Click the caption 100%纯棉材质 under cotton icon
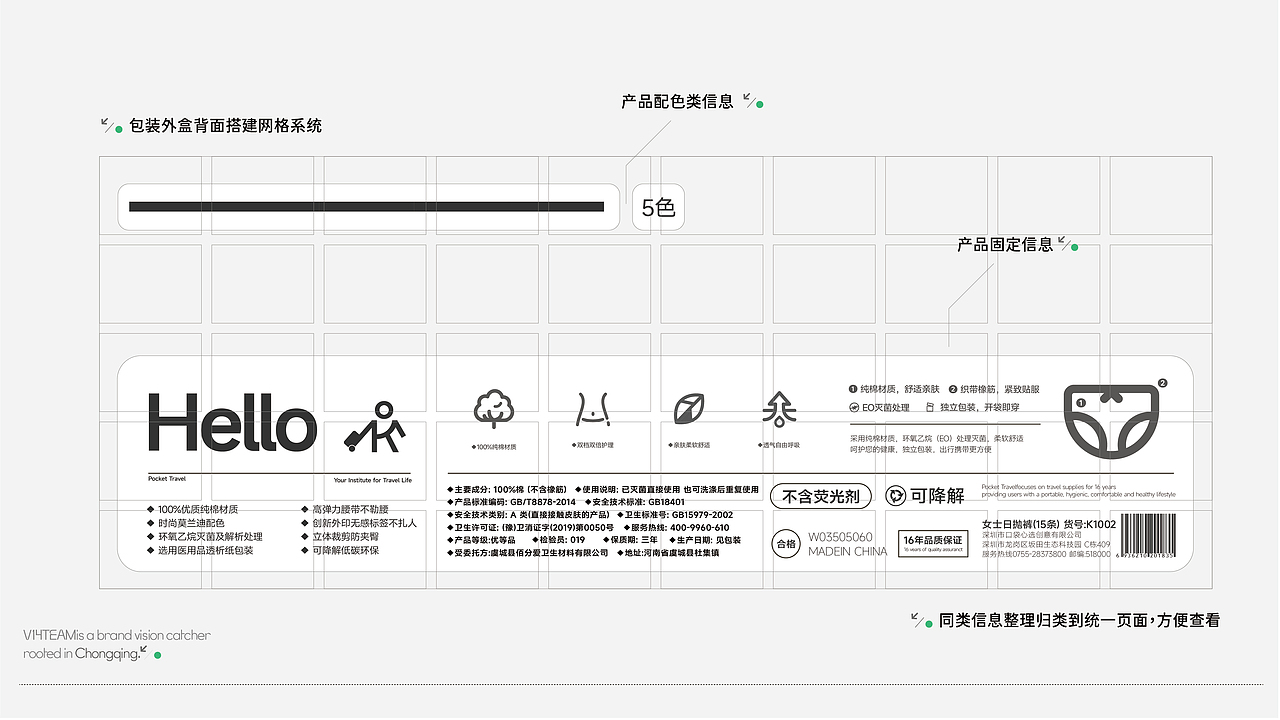 coord(494,446)
